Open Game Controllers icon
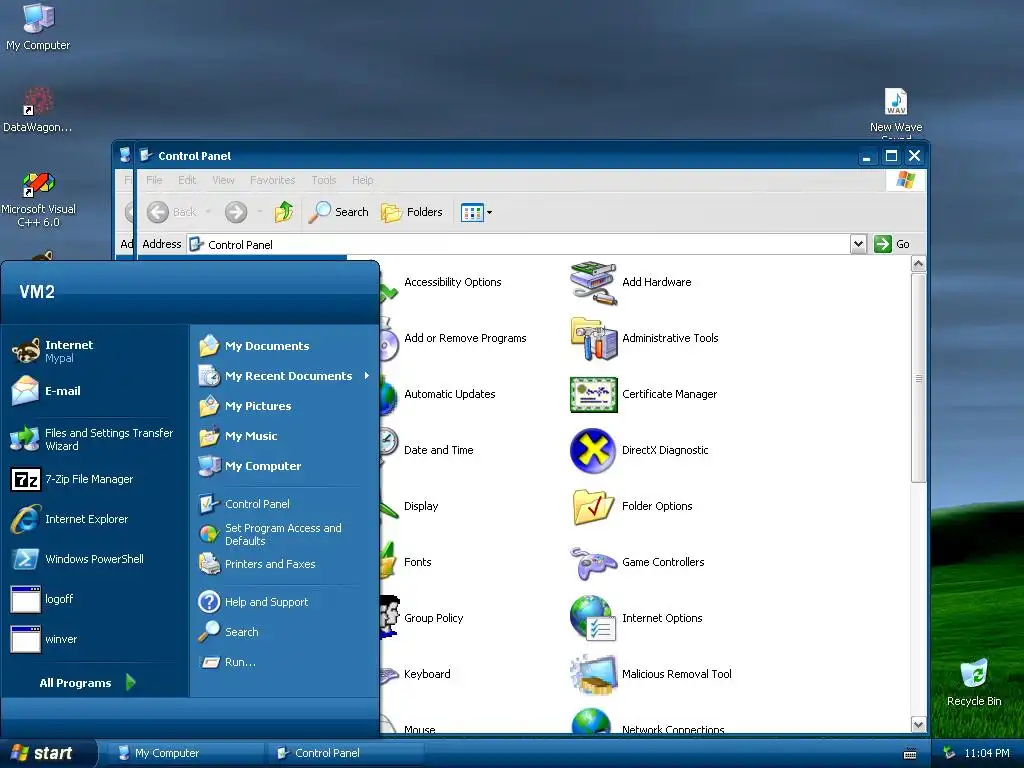 (x=593, y=563)
